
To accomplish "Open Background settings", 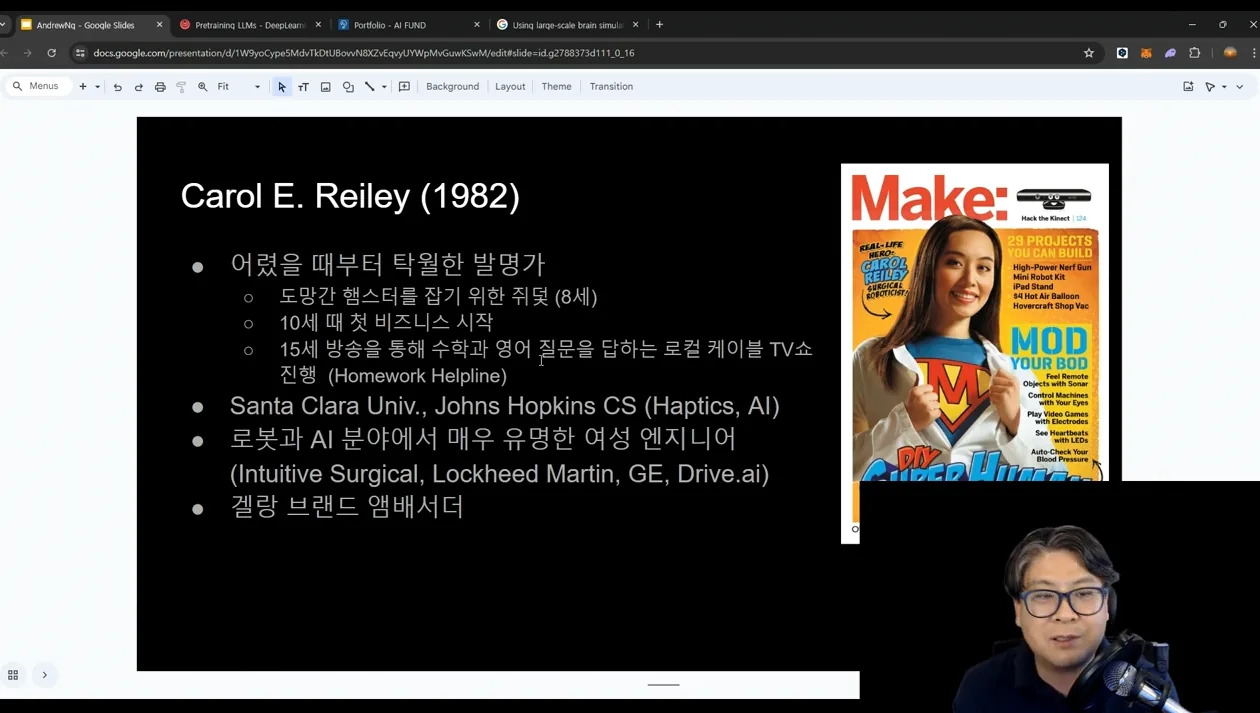I will 452,87.
